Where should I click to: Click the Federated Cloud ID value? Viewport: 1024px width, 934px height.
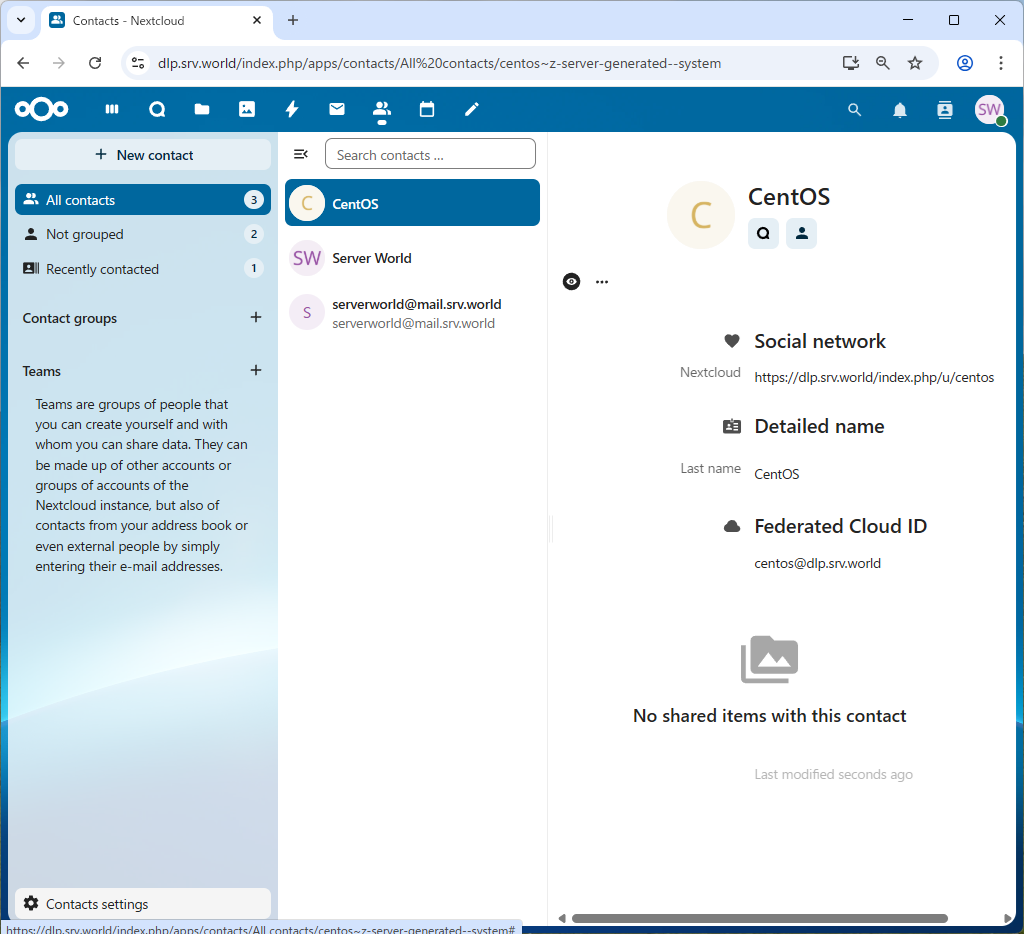point(818,563)
